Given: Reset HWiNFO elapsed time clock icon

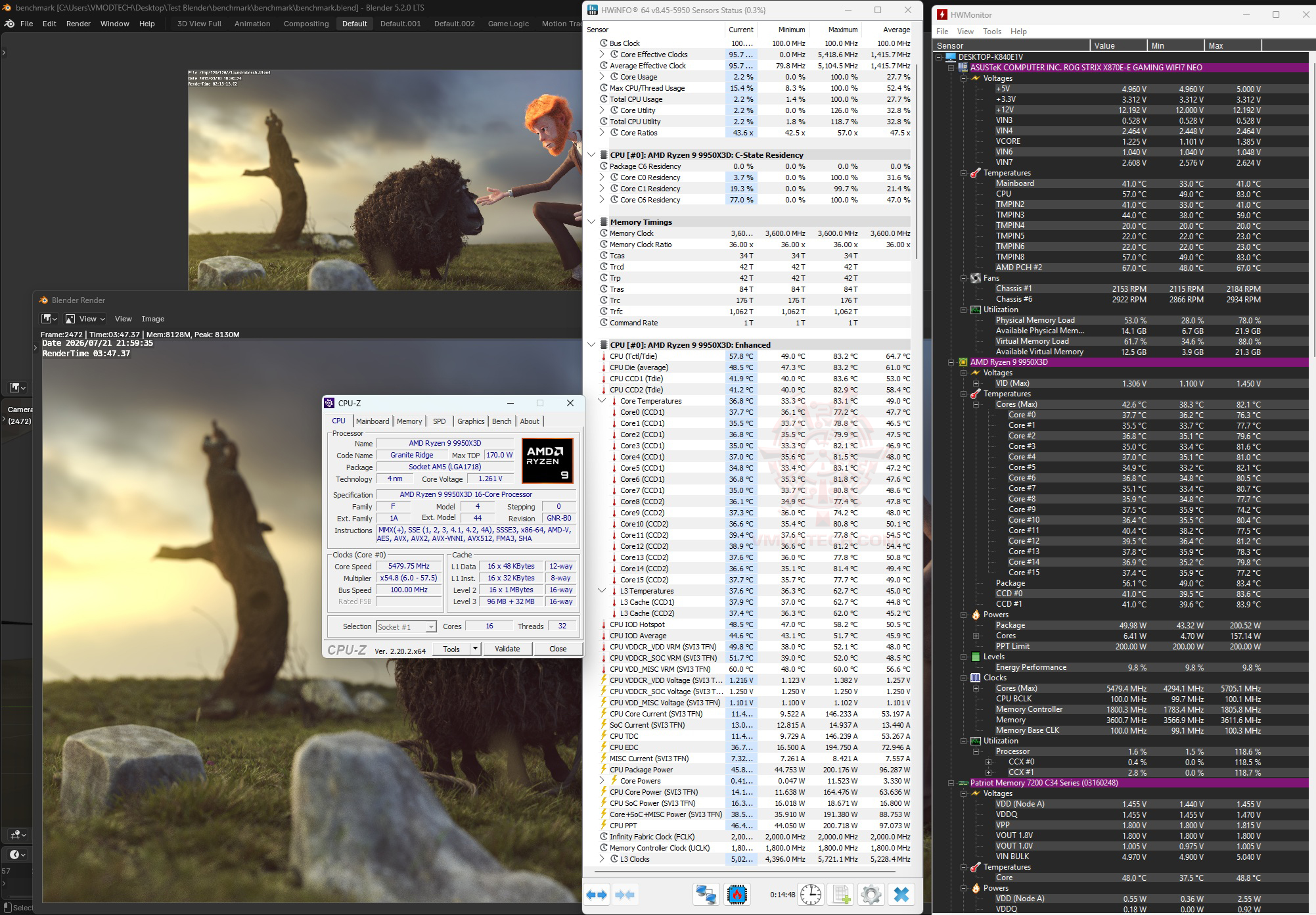Looking at the screenshot, I should pos(811,895).
